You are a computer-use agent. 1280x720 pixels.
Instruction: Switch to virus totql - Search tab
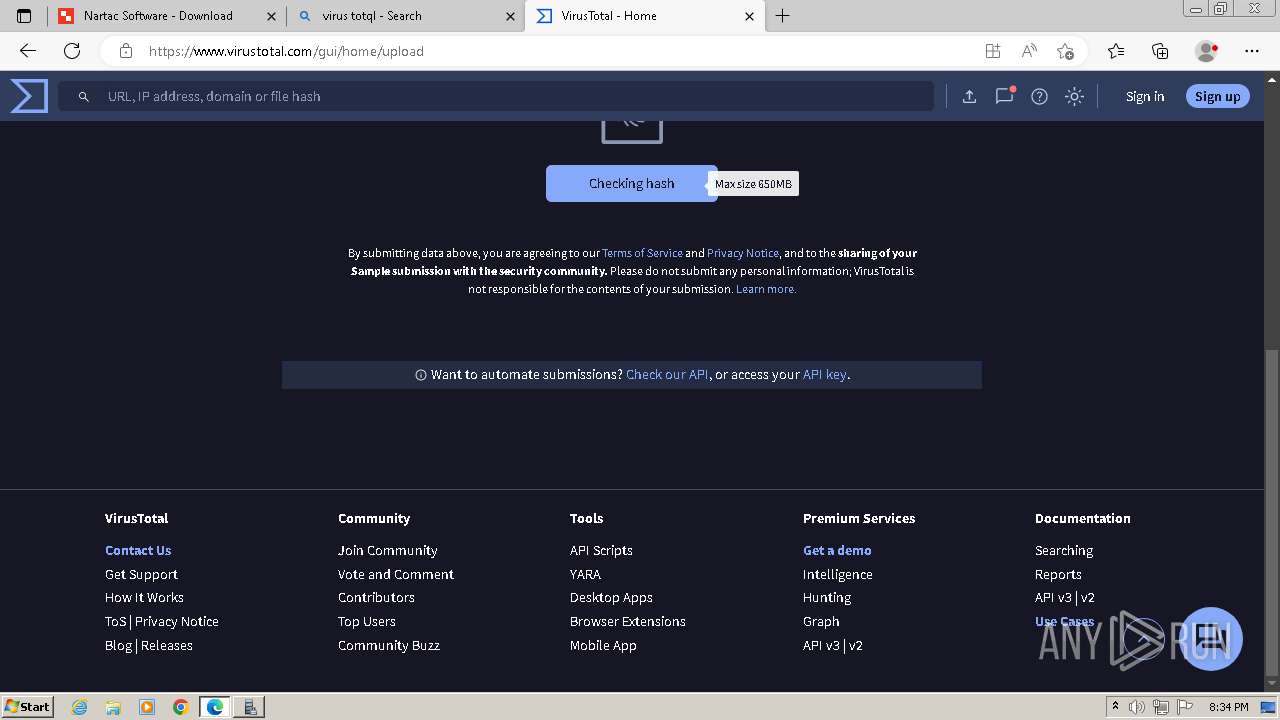[x=404, y=16]
